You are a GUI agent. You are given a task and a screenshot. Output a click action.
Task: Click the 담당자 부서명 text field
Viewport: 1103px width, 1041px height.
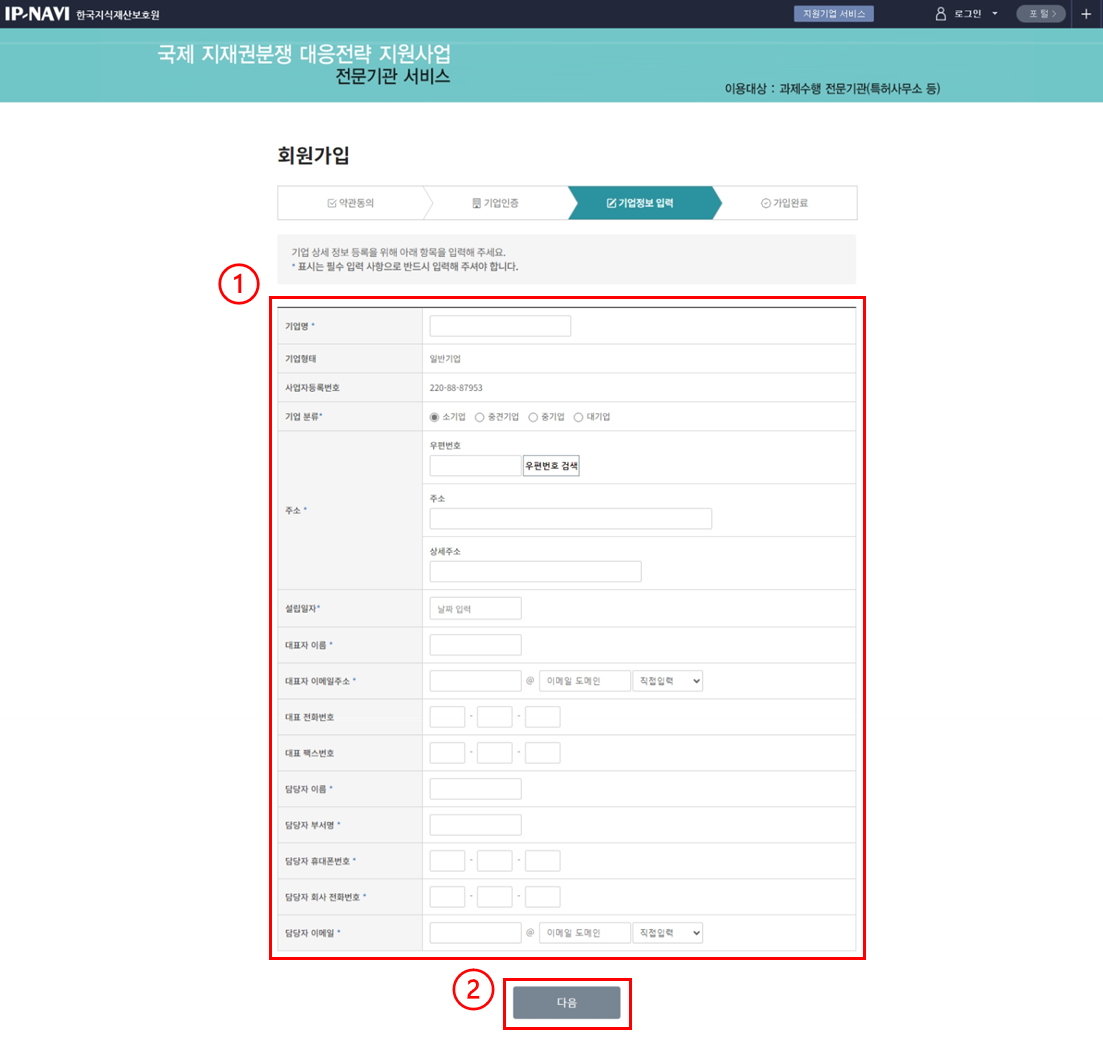click(475, 825)
